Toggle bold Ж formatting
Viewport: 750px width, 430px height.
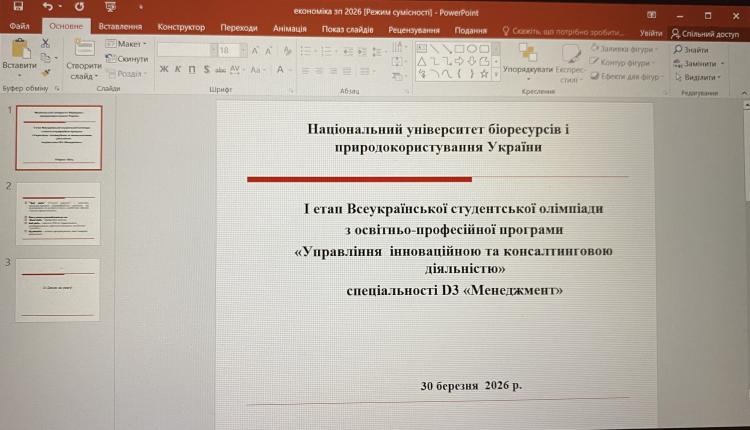[164, 69]
